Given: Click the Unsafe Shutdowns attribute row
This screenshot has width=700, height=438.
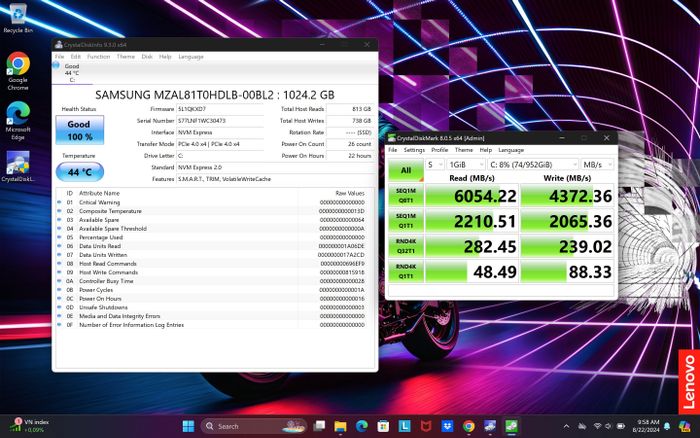Looking at the screenshot, I should [212, 307].
